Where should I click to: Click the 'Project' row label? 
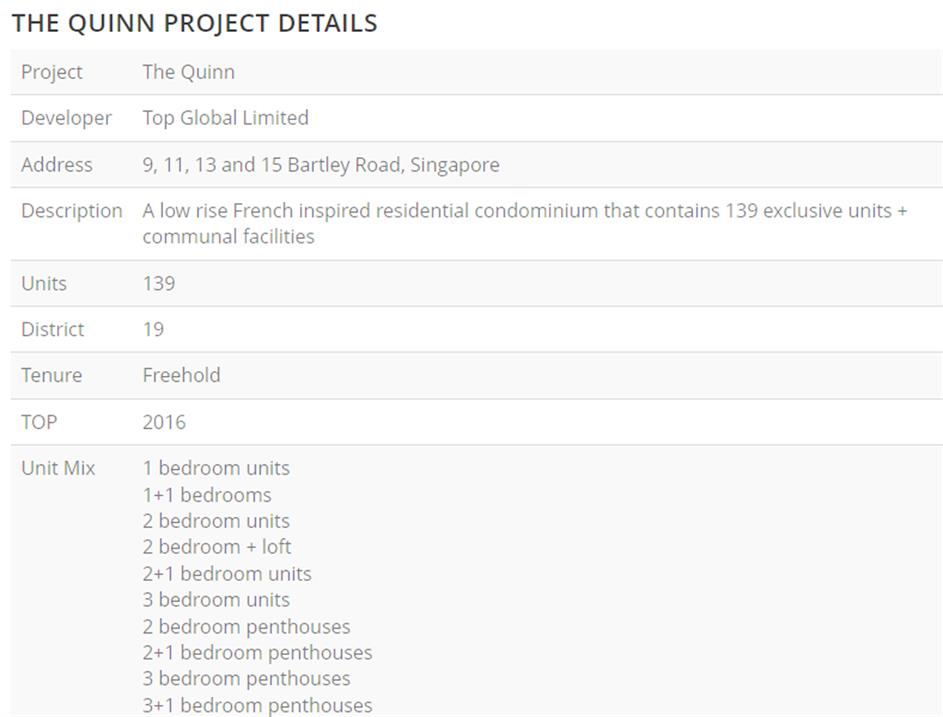tap(52, 72)
